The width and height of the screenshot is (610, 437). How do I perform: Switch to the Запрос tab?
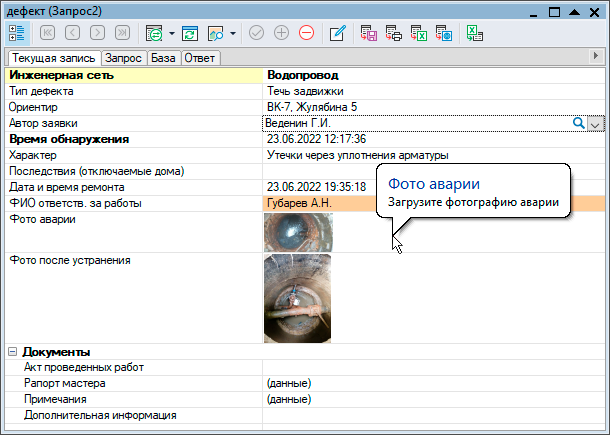124,58
